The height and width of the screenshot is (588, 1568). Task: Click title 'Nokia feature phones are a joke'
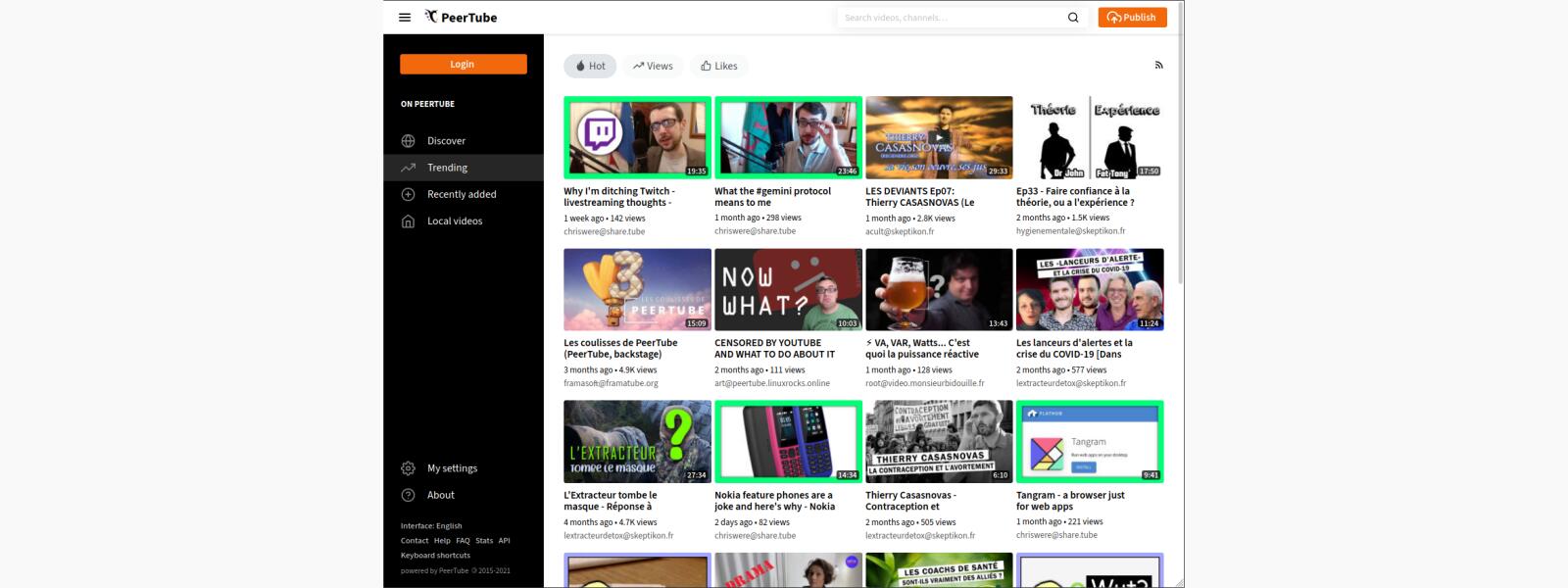pos(774,501)
